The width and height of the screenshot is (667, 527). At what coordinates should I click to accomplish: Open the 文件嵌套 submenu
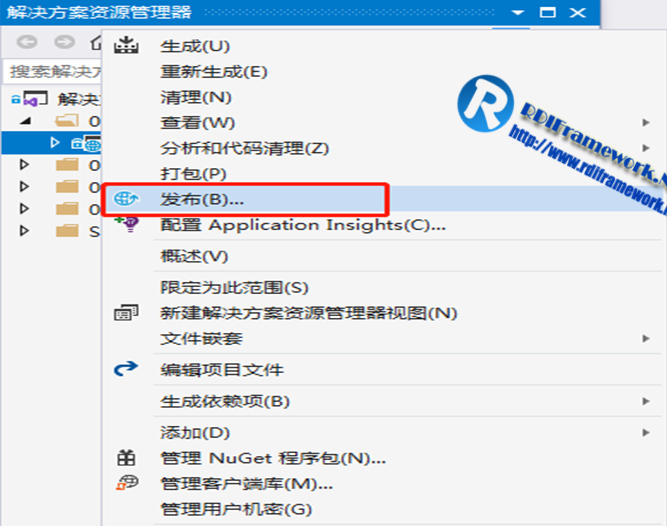202,339
